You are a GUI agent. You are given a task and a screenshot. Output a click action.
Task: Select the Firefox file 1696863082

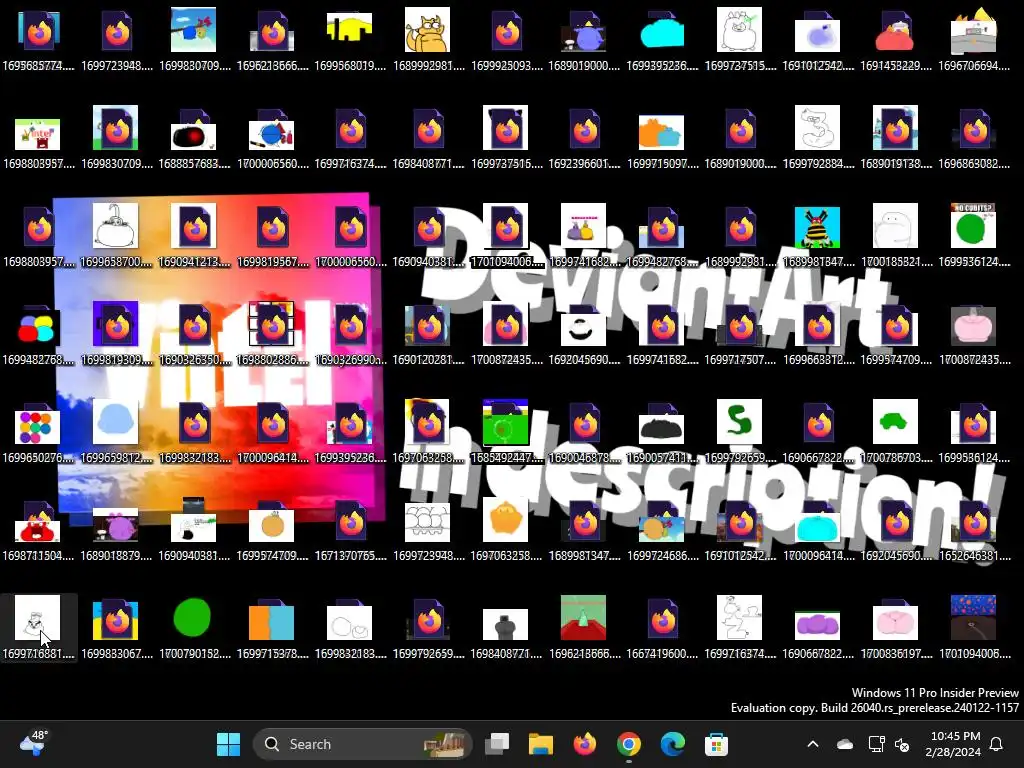(973, 137)
